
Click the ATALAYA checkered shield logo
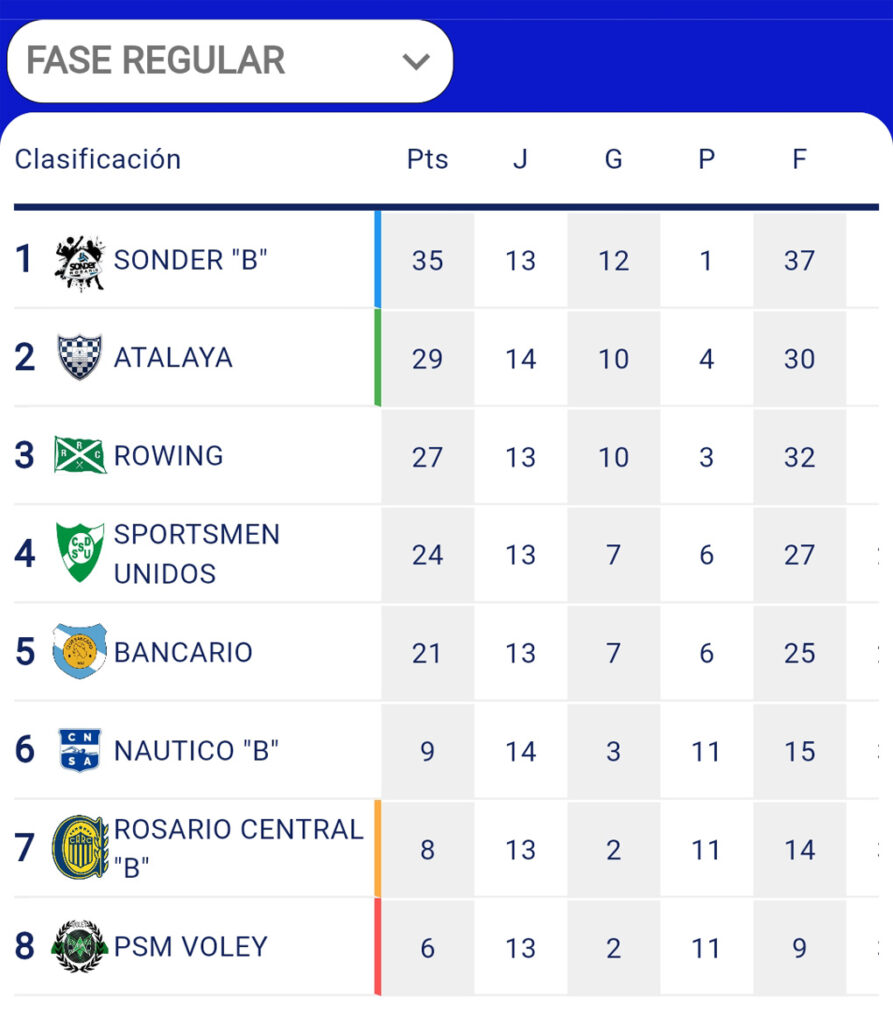tap(79, 358)
